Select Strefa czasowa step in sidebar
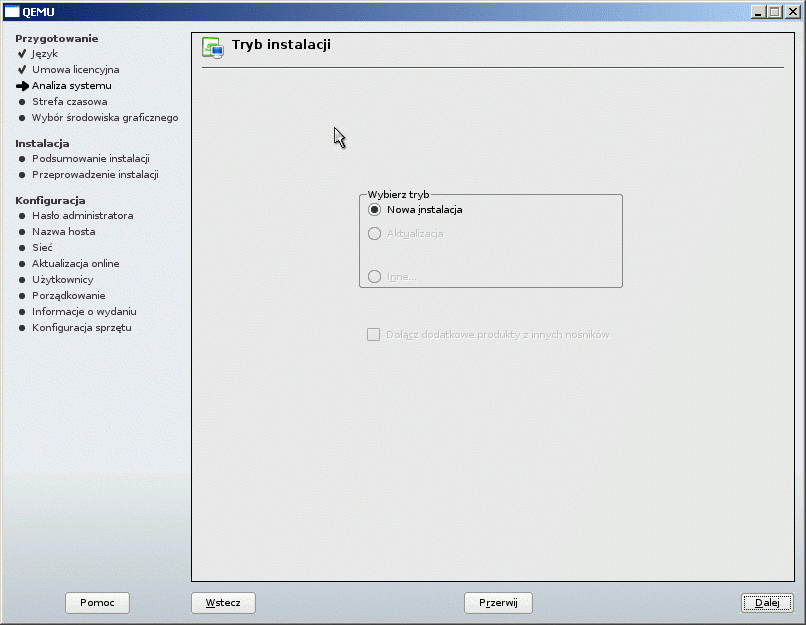Viewport: 806px width, 625px height. pos(69,102)
